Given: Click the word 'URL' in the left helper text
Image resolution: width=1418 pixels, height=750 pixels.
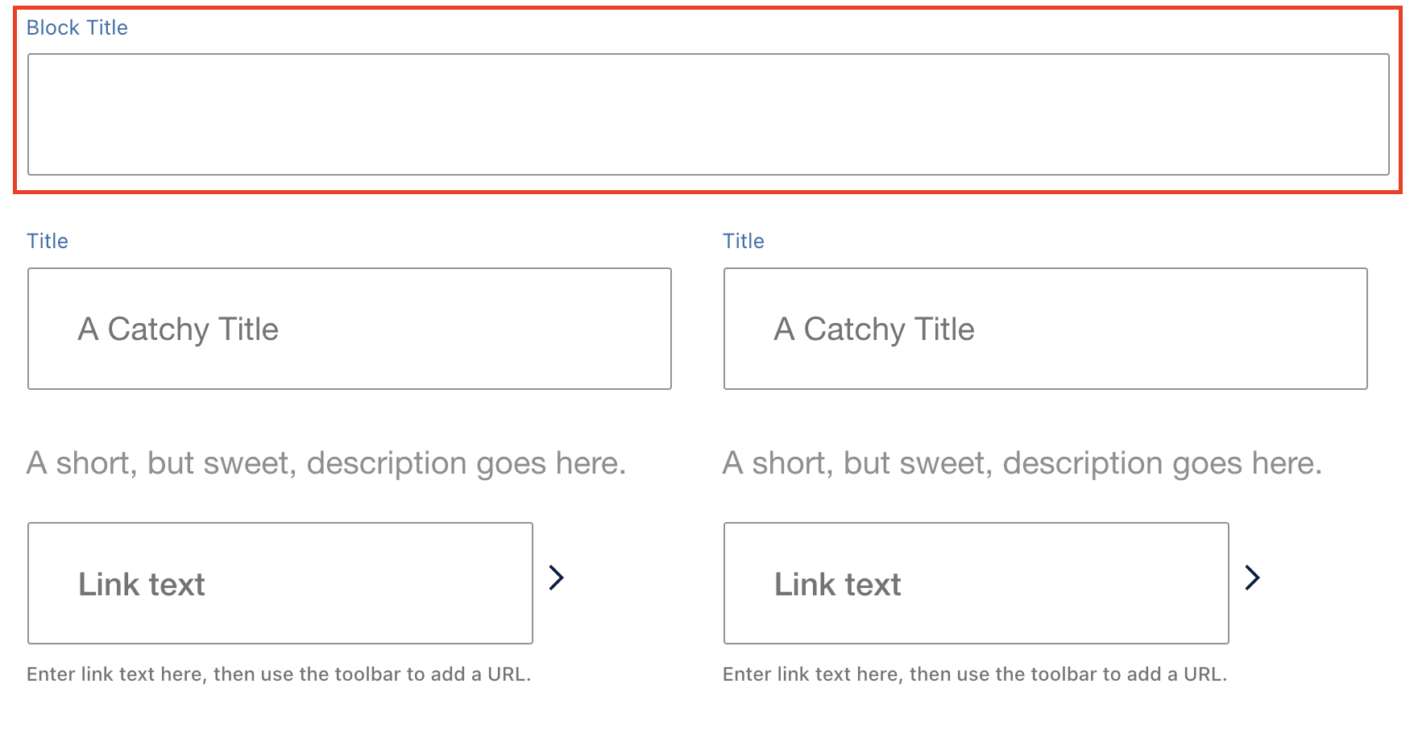Looking at the screenshot, I should click(x=506, y=674).
